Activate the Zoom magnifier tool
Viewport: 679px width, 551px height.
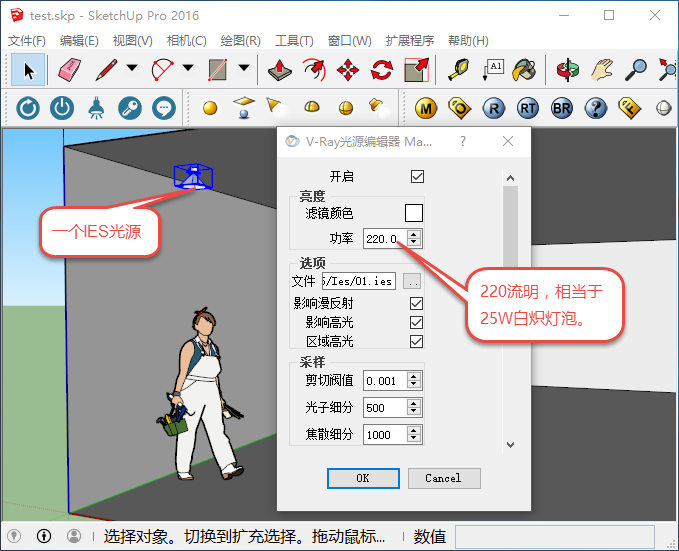click(x=636, y=70)
